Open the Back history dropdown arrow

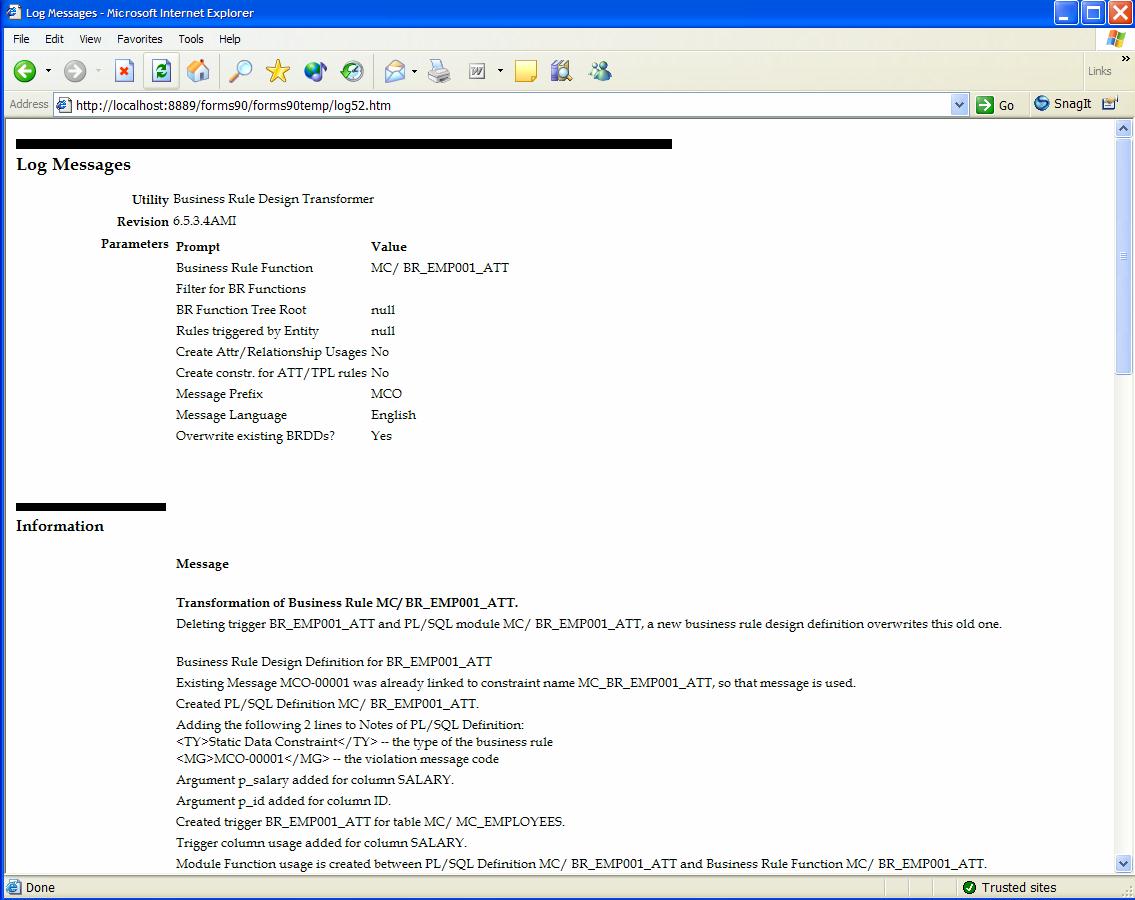(48, 71)
